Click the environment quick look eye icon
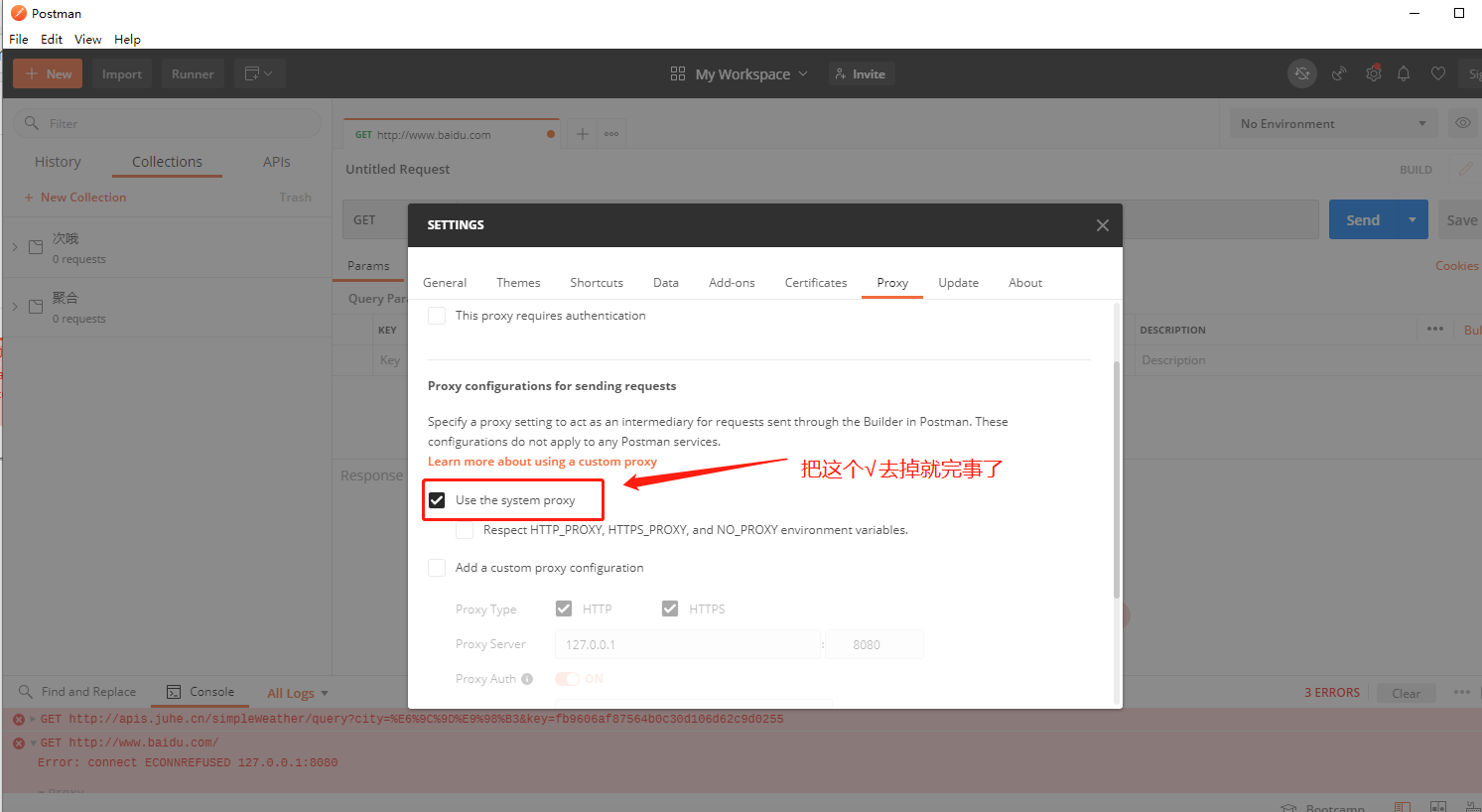The height and width of the screenshot is (812, 1482). point(1463,123)
